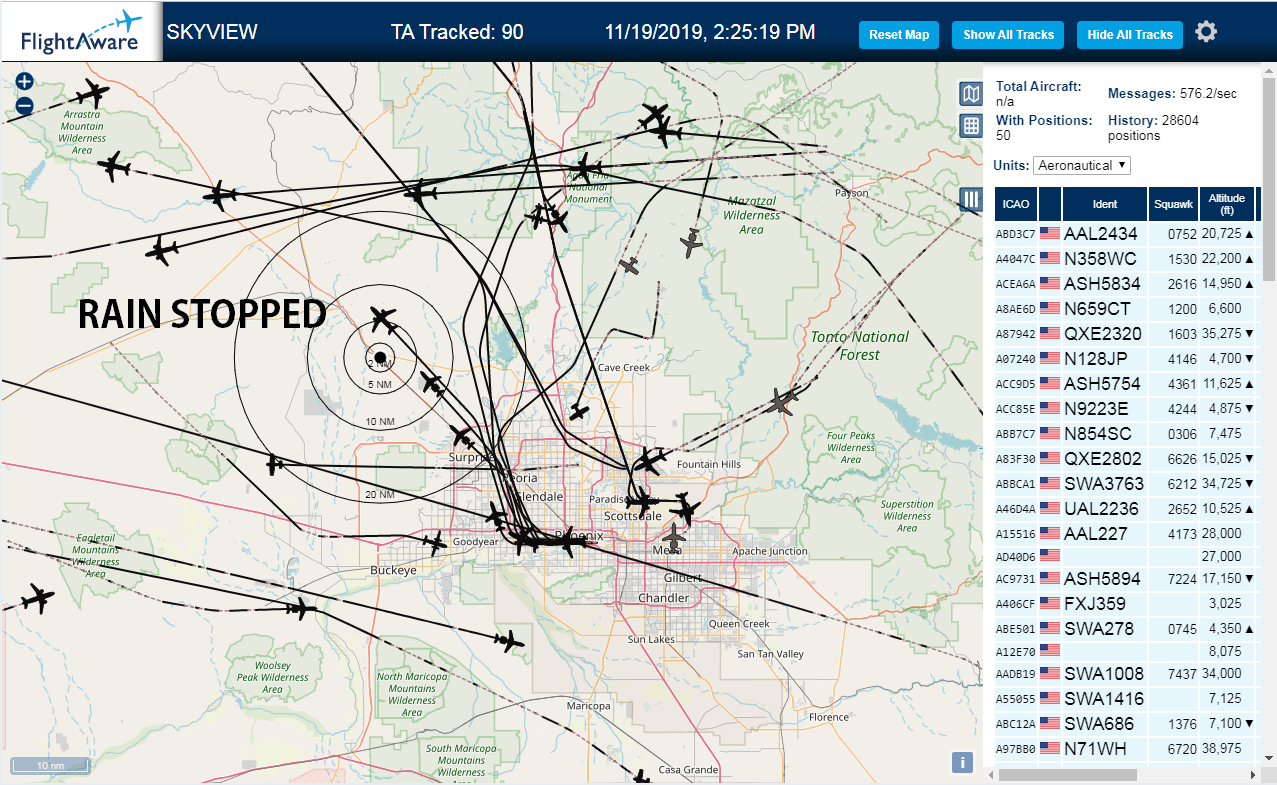Sort by the ICAO column header

(x=1015, y=204)
